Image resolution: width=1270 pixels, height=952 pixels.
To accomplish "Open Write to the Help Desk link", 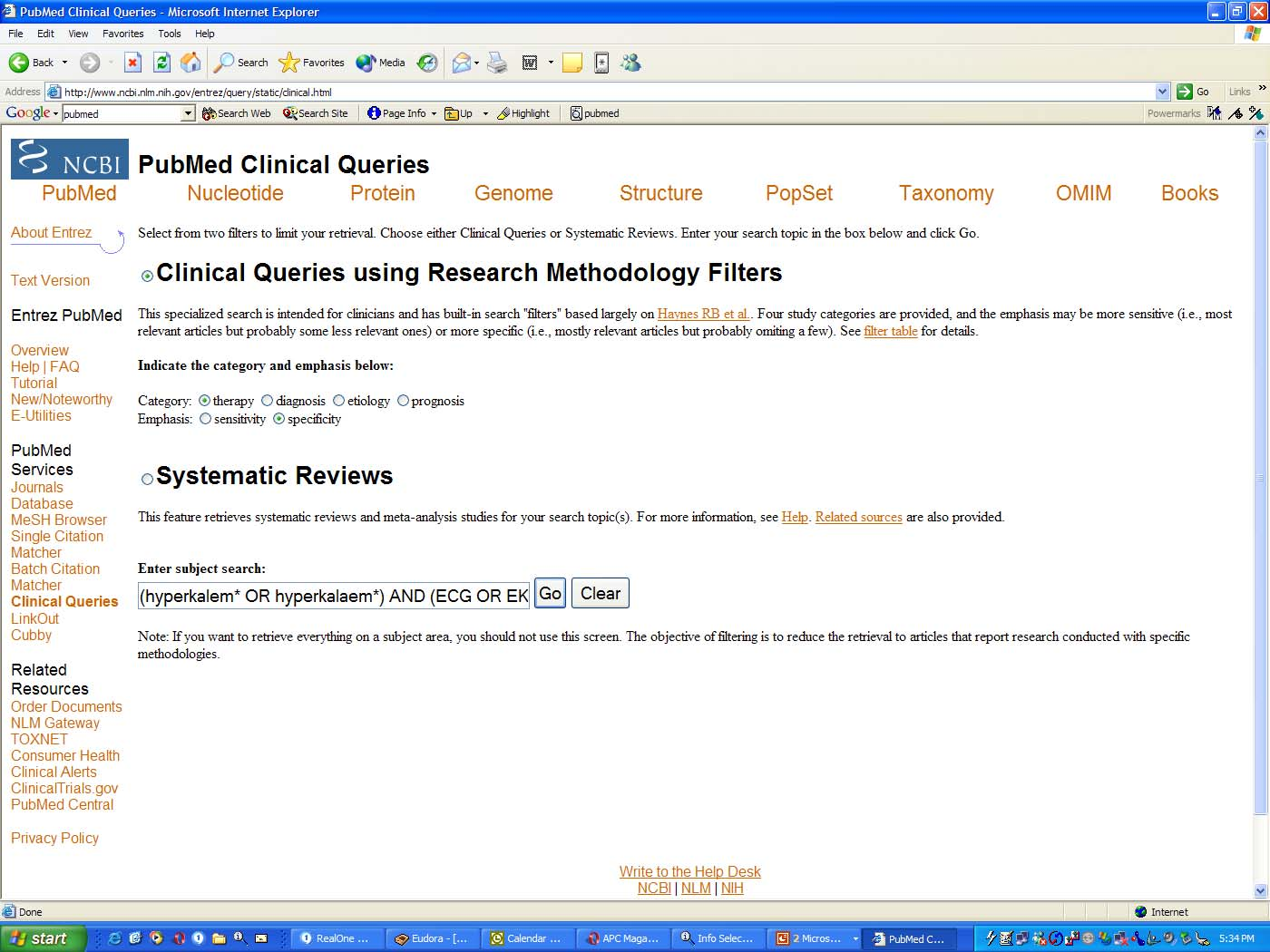I will (690, 871).
